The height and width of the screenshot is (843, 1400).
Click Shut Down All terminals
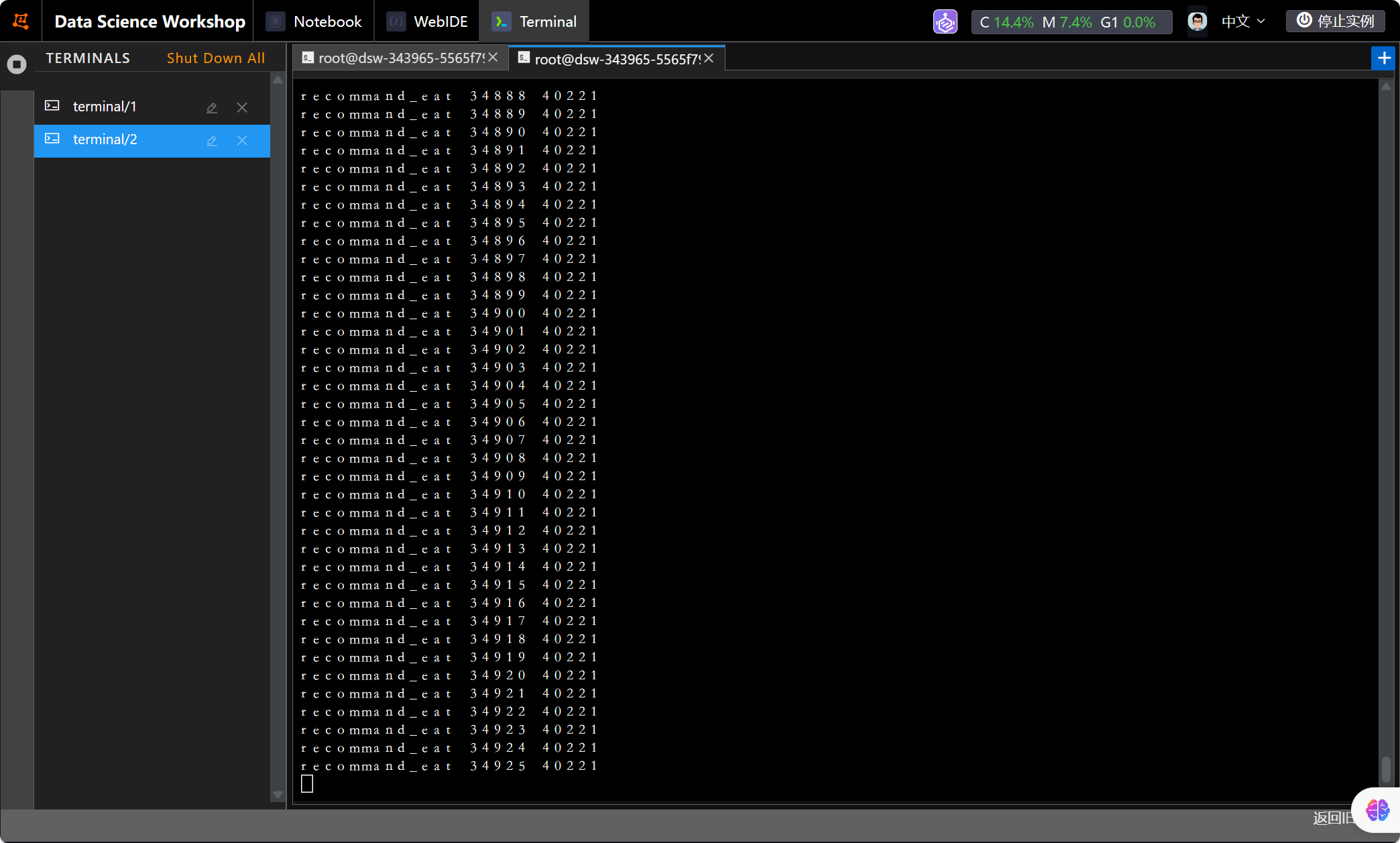pyautogui.click(x=216, y=58)
